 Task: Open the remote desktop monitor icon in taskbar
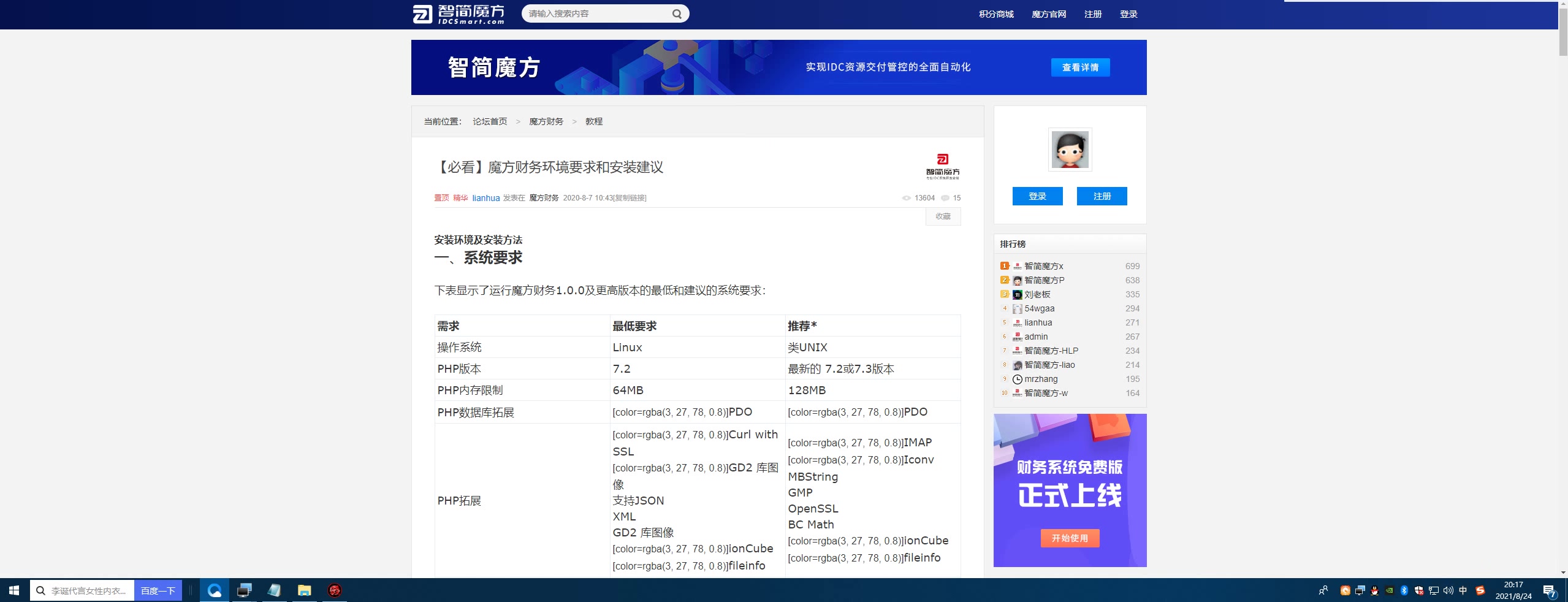(245, 590)
